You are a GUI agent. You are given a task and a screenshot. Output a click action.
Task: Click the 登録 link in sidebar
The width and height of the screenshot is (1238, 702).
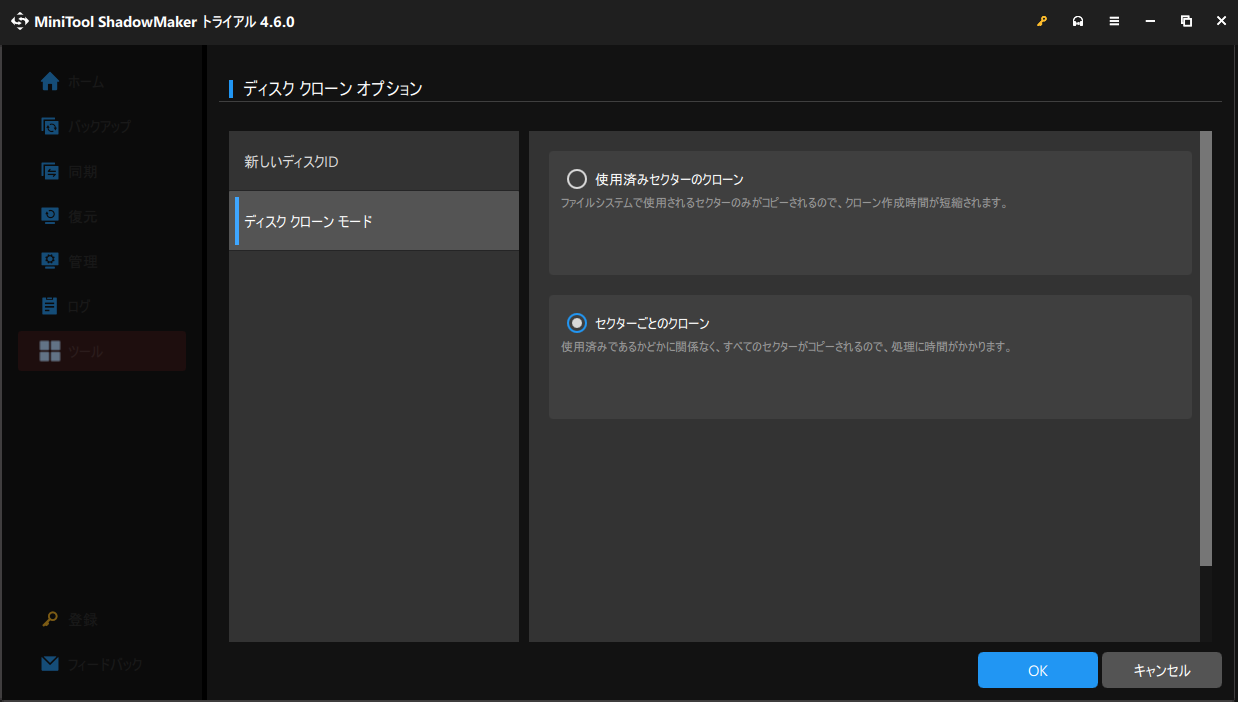[x=83, y=619]
